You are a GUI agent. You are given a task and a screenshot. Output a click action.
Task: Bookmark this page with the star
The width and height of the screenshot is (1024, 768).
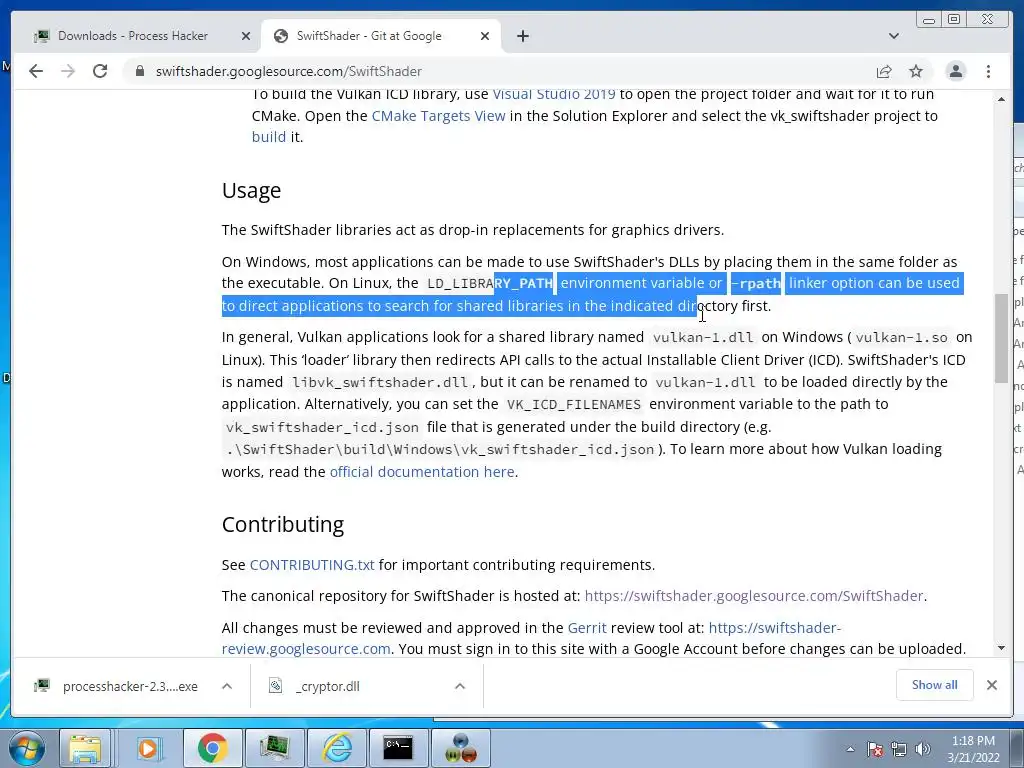(x=916, y=71)
